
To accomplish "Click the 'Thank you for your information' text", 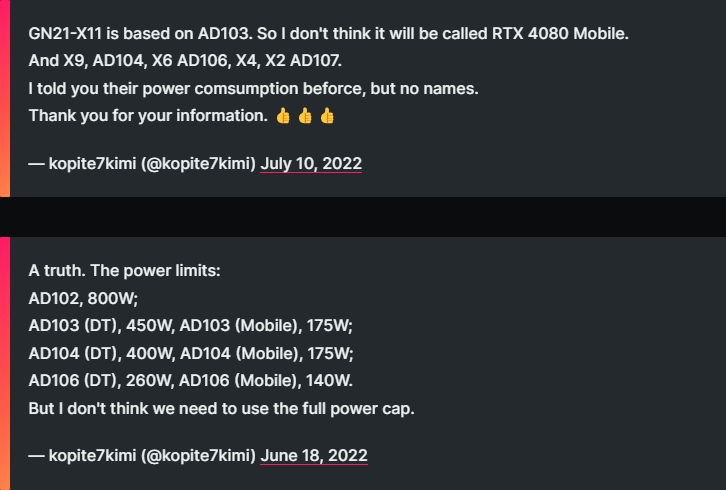I will coord(148,116).
